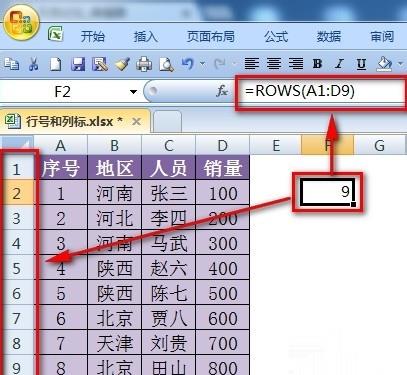
Task: Click the Print icon
Action: point(144,64)
